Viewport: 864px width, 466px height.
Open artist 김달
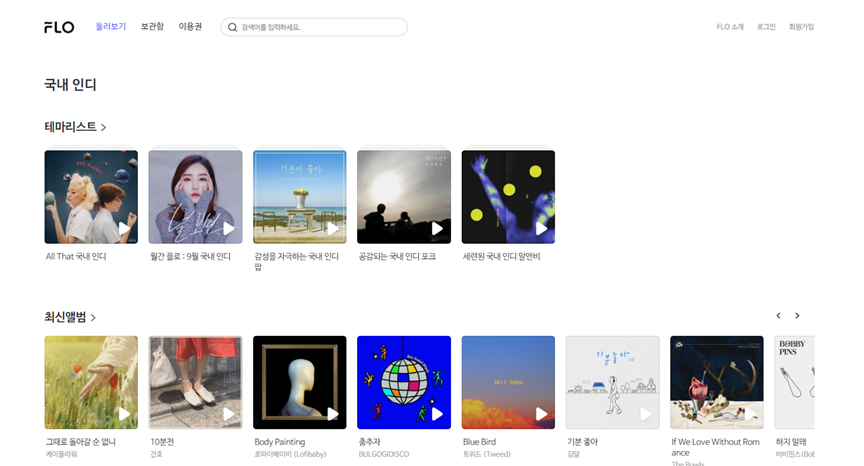[x=574, y=454]
